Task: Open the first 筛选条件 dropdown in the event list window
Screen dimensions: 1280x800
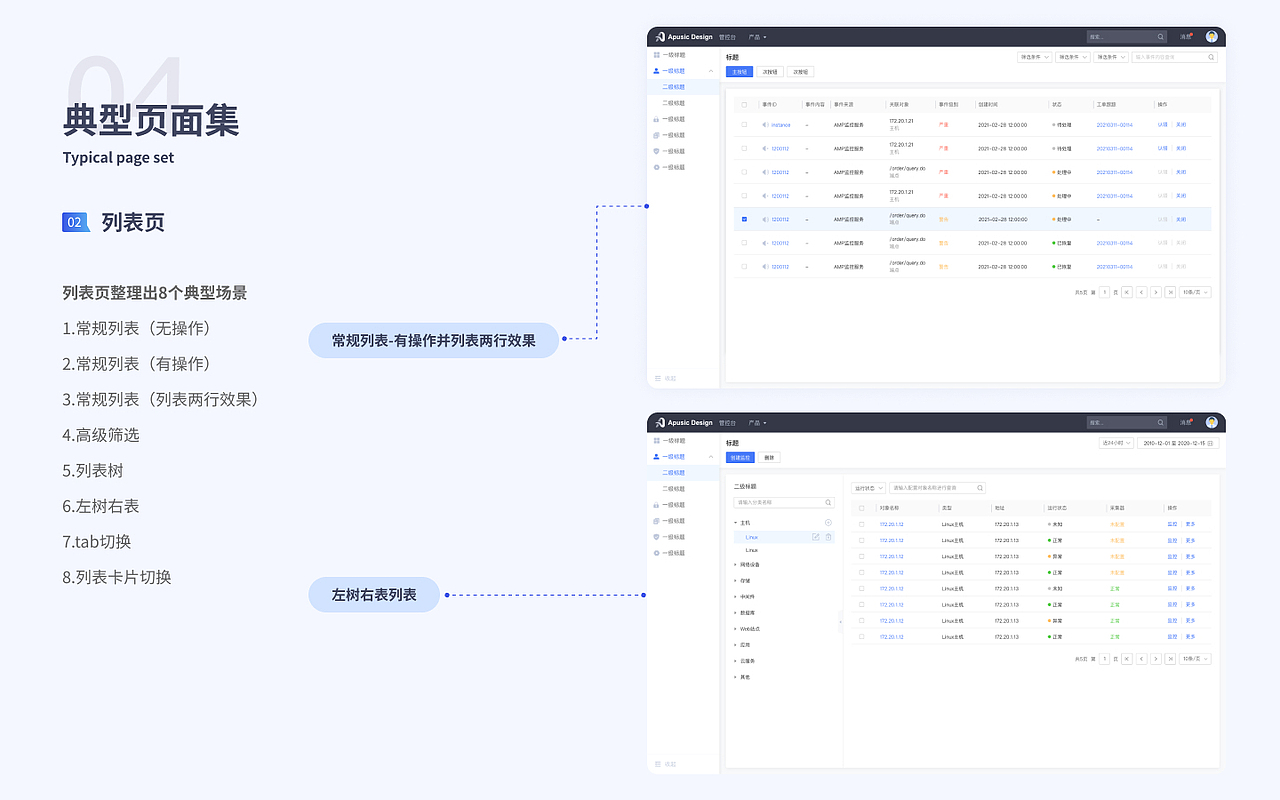Action: [x=1035, y=57]
